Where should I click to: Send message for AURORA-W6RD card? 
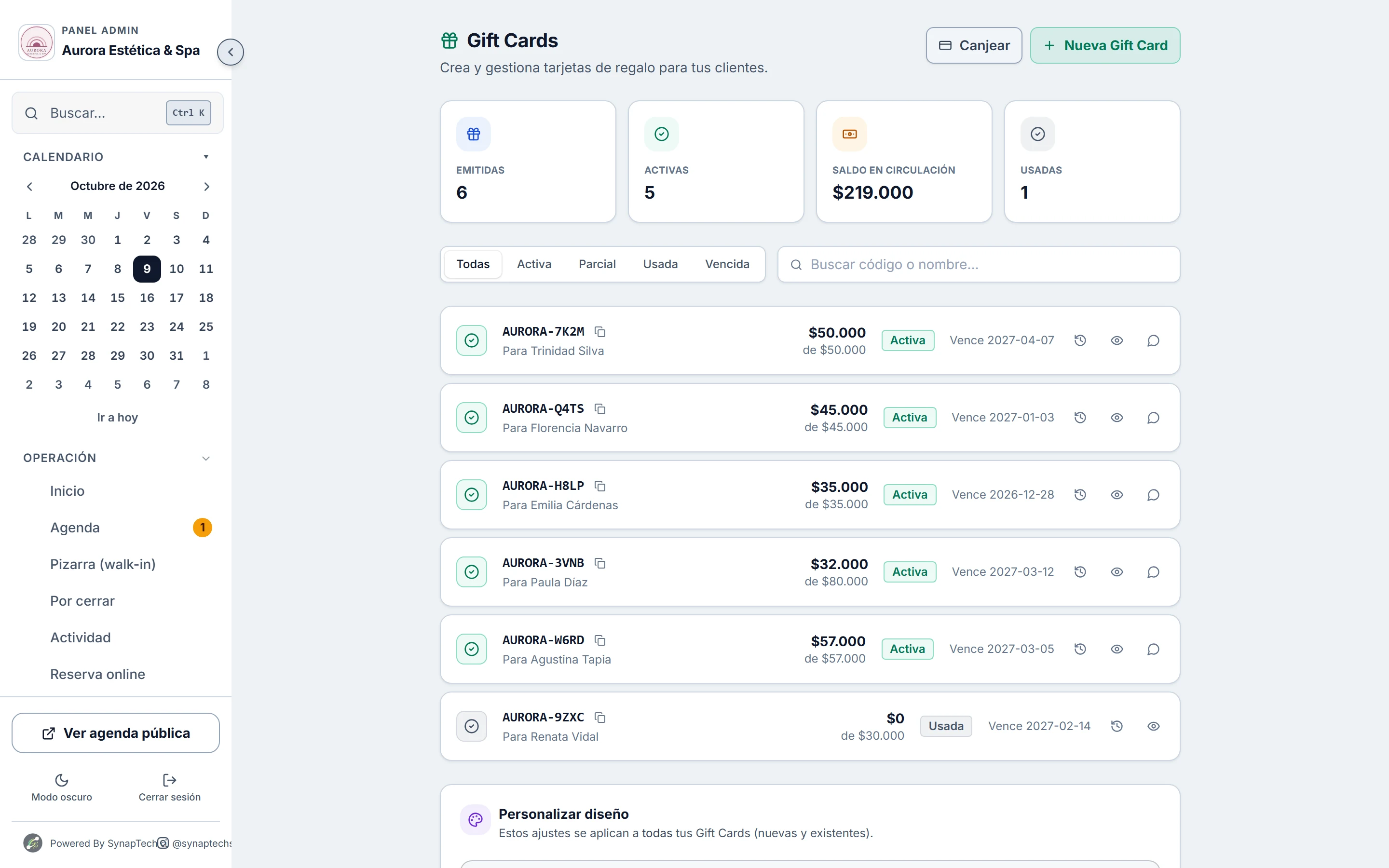(x=1153, y=649)
